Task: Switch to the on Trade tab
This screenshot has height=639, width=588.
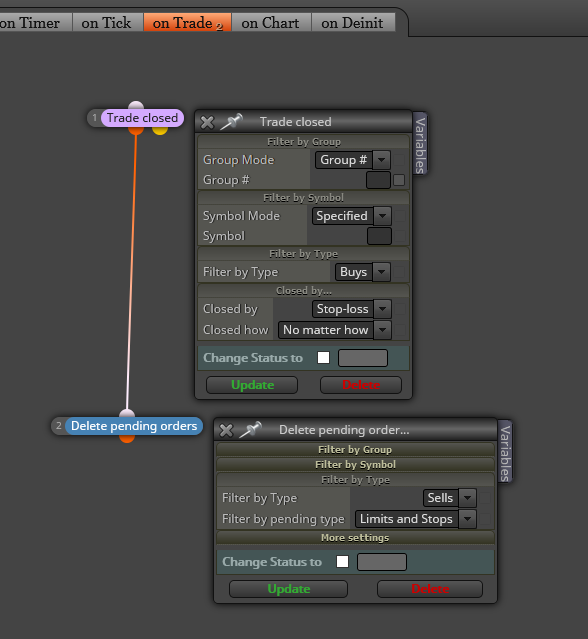Action: point(187,23)
